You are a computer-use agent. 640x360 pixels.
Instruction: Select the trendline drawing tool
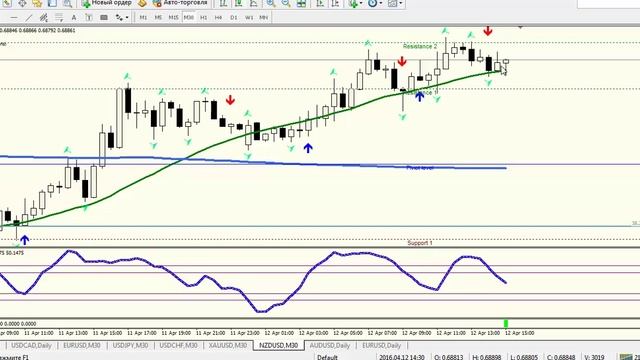click(29, 18)
